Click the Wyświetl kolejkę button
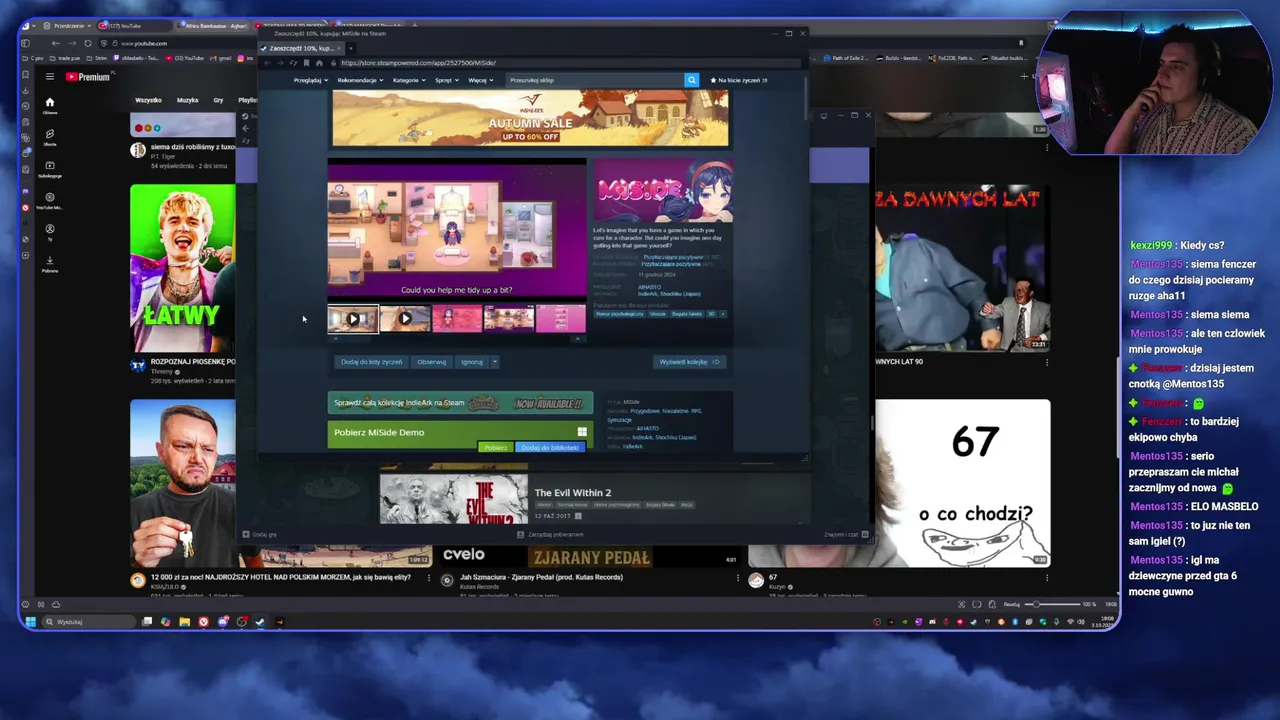1280x720 pixels. (688, 362)
